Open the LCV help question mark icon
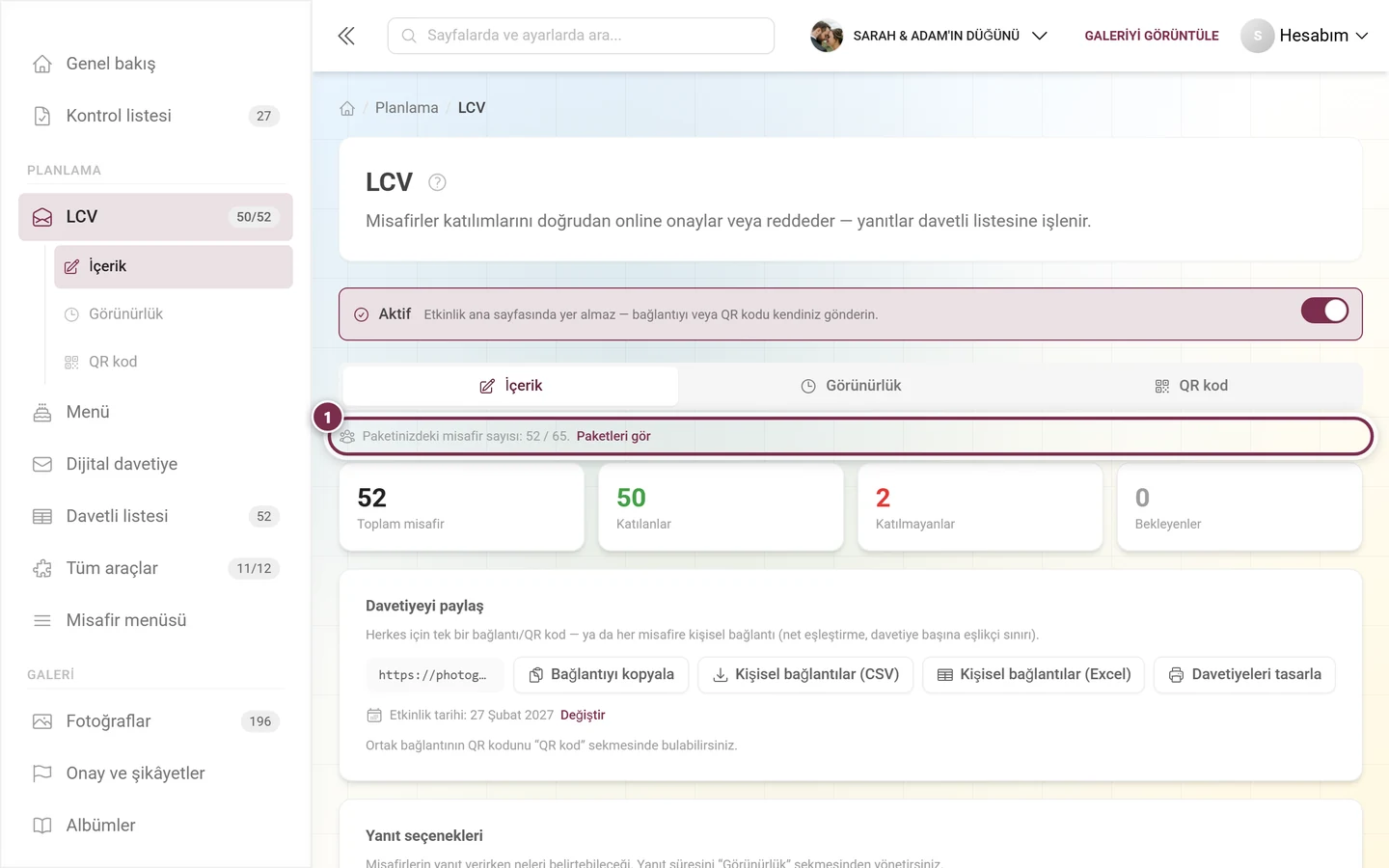Viewport: 1389px width, 868px height. point(437,182)
